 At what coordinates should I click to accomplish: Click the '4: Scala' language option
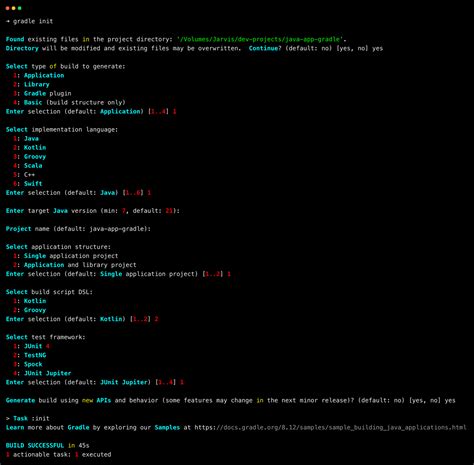[x=28, y=166]
